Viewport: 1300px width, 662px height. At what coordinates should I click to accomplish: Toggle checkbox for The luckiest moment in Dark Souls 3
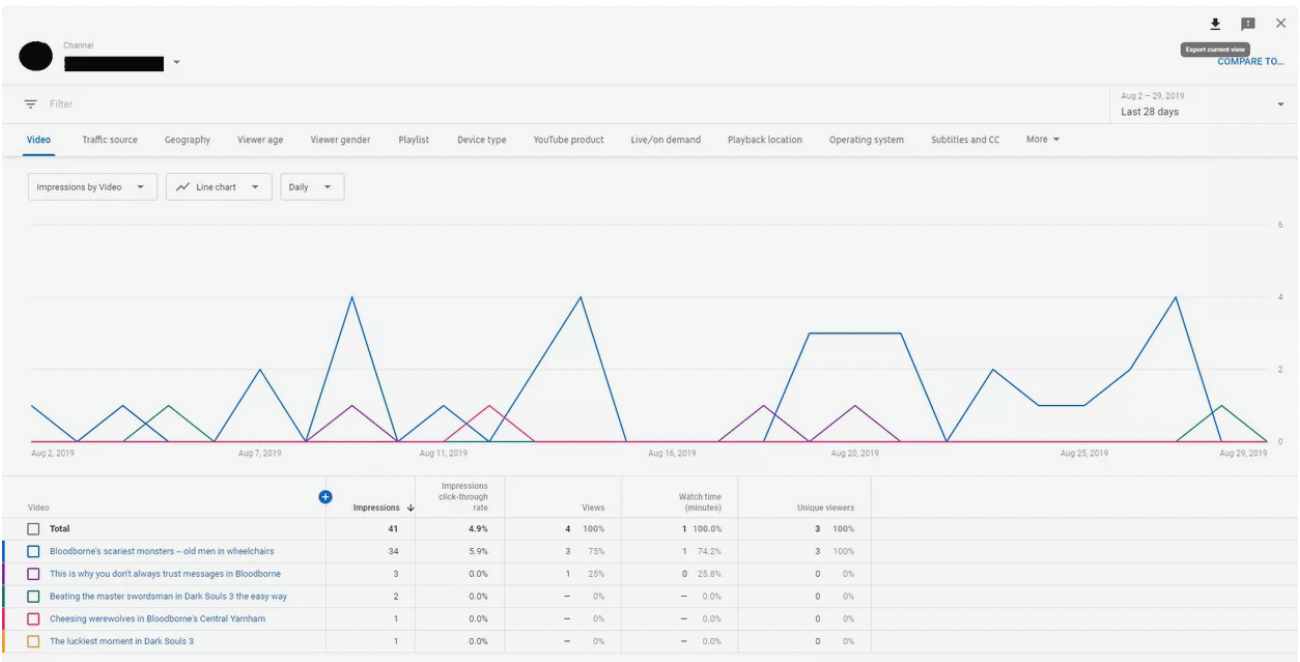(x=33, y=641)
